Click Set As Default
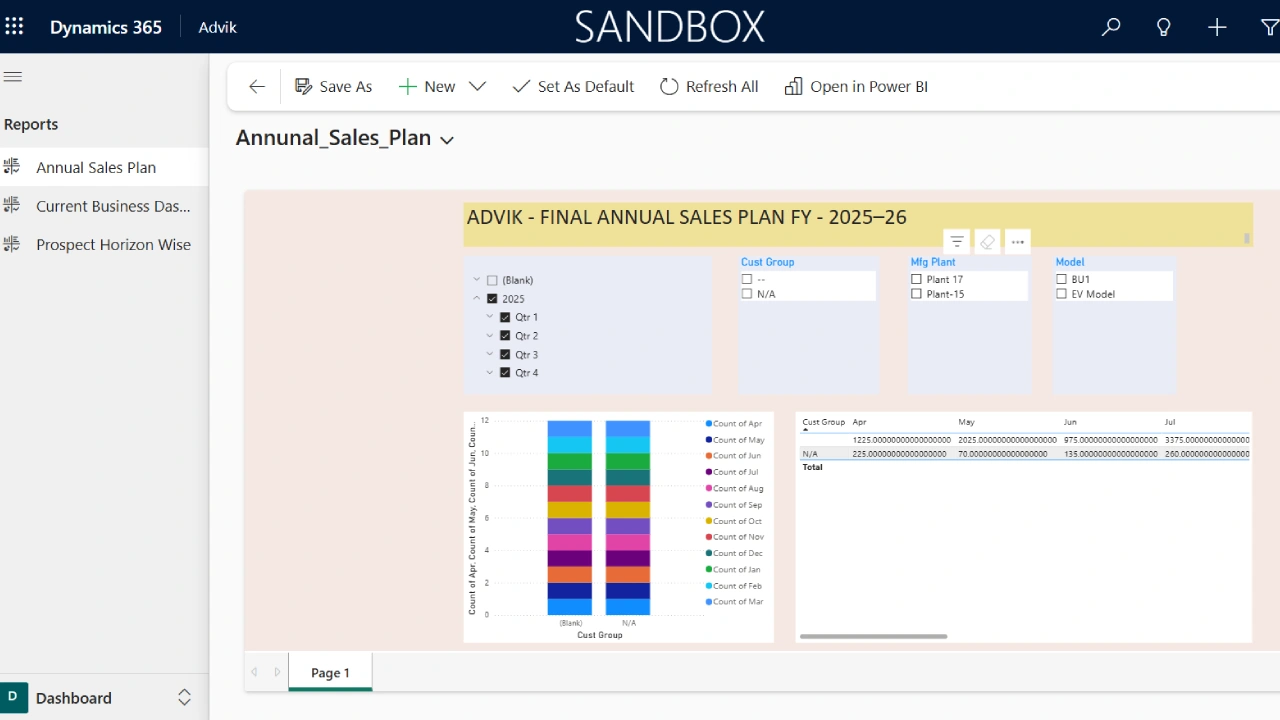 573,87
